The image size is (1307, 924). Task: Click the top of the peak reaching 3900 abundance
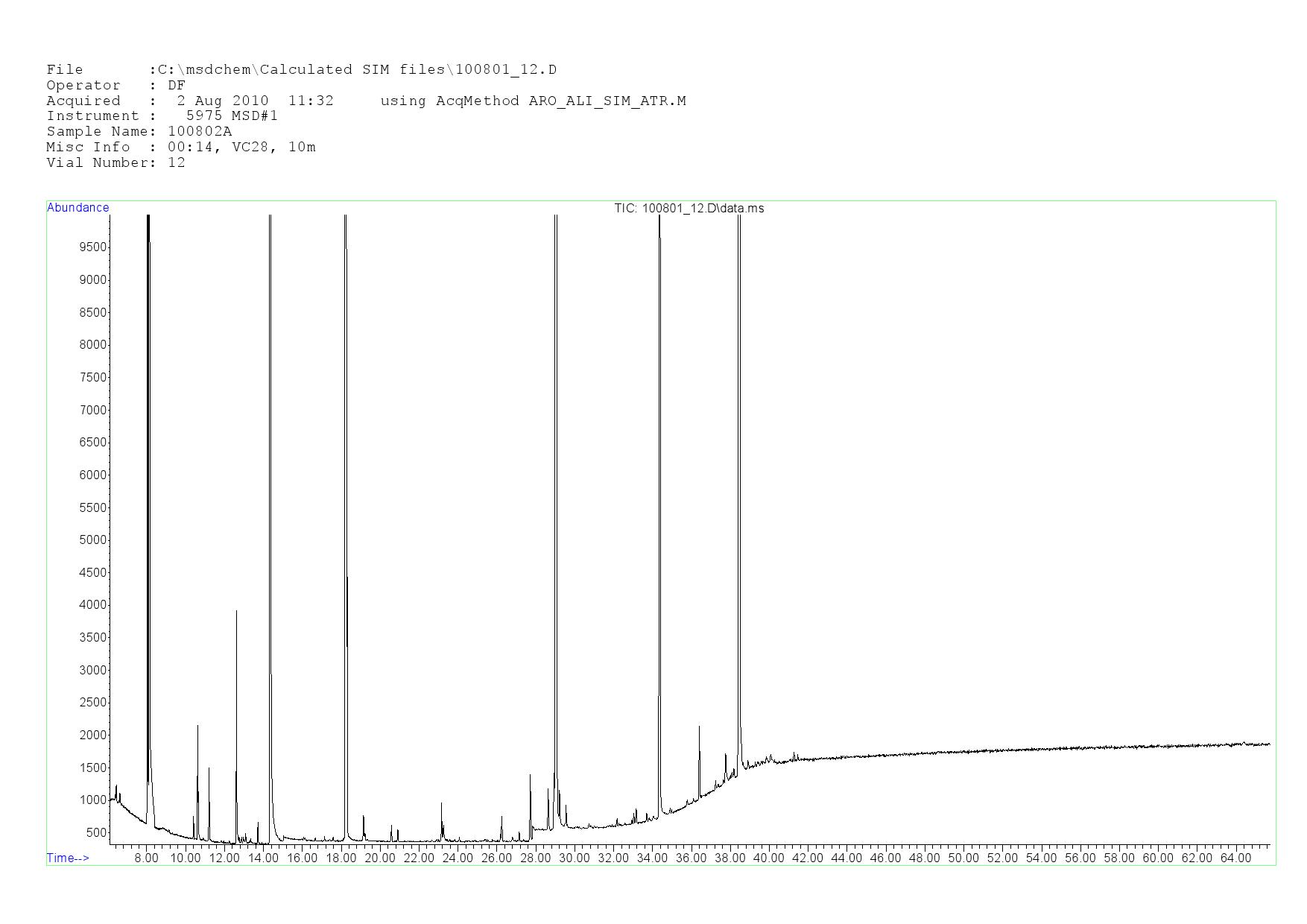point(236,612)
